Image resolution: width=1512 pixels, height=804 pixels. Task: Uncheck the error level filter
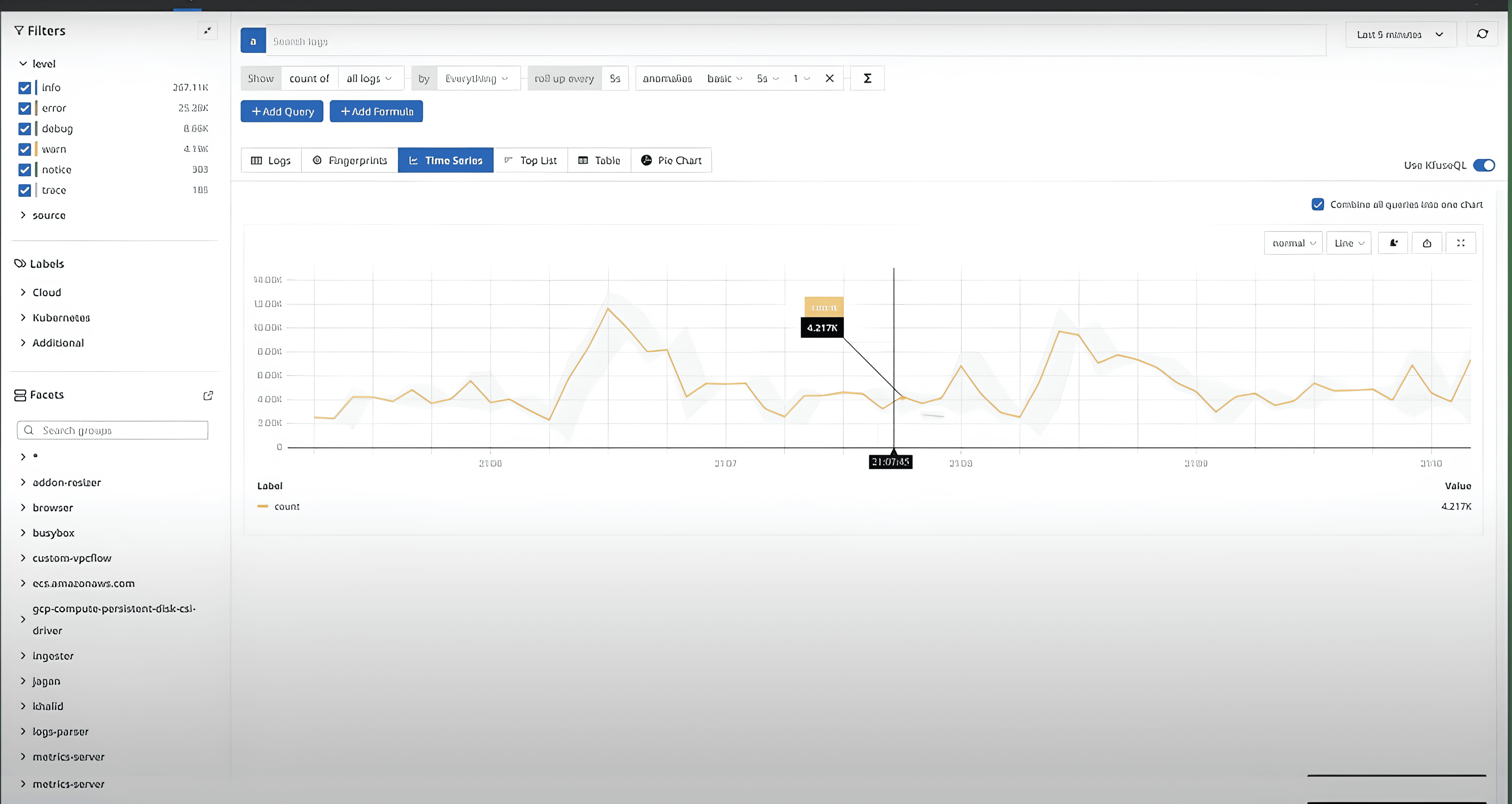25,109
